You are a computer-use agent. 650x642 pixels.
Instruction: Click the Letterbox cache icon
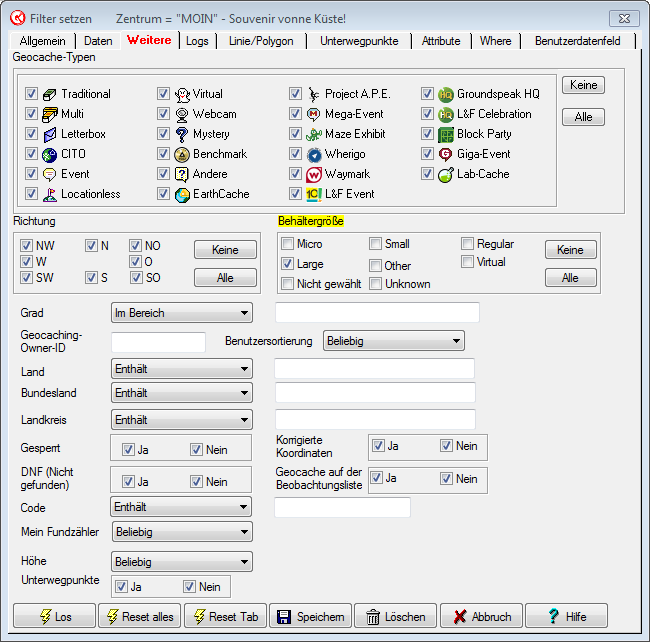pos(50,134)
